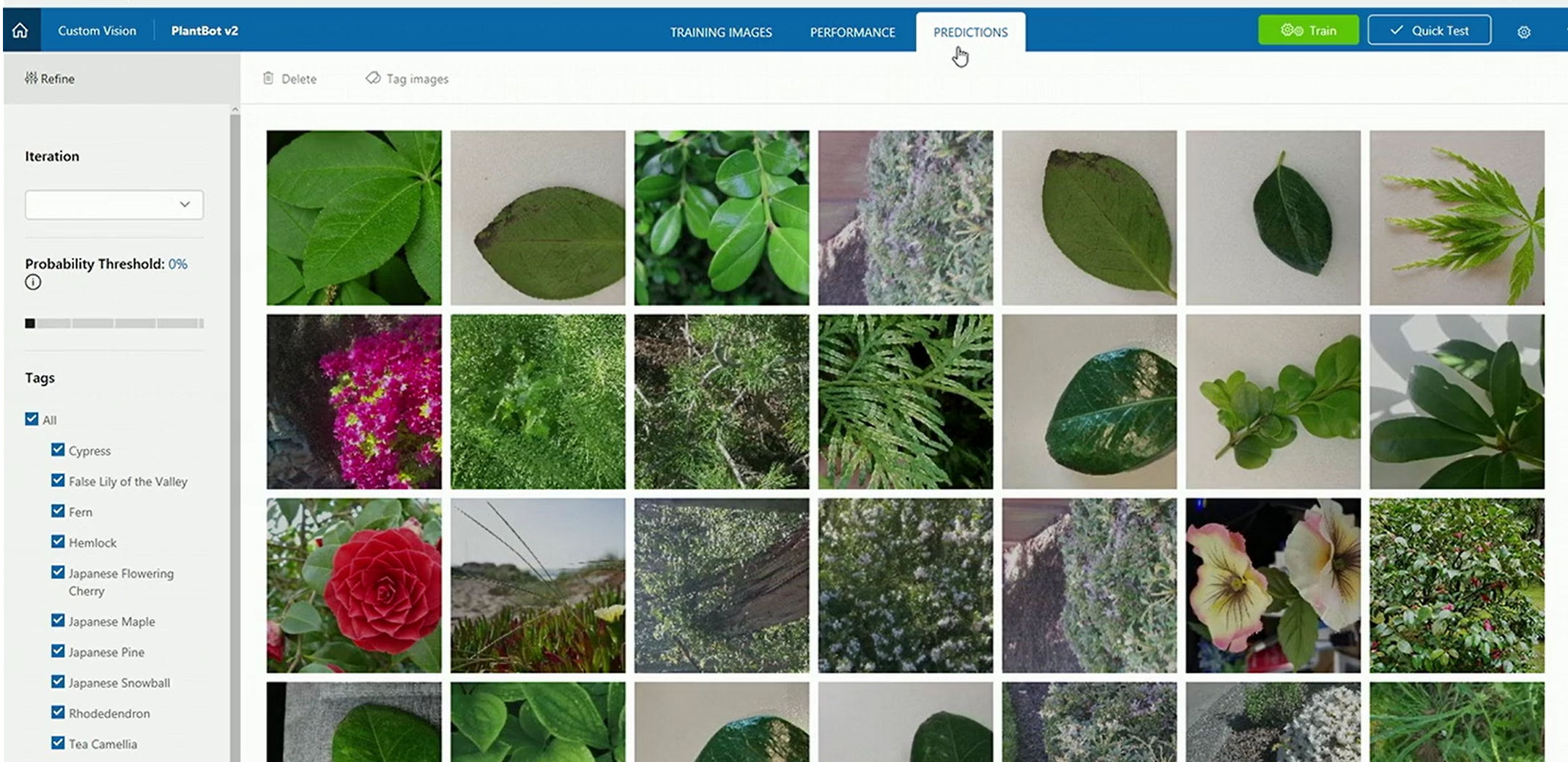Click the Train button gears icon

(1291, 31)
